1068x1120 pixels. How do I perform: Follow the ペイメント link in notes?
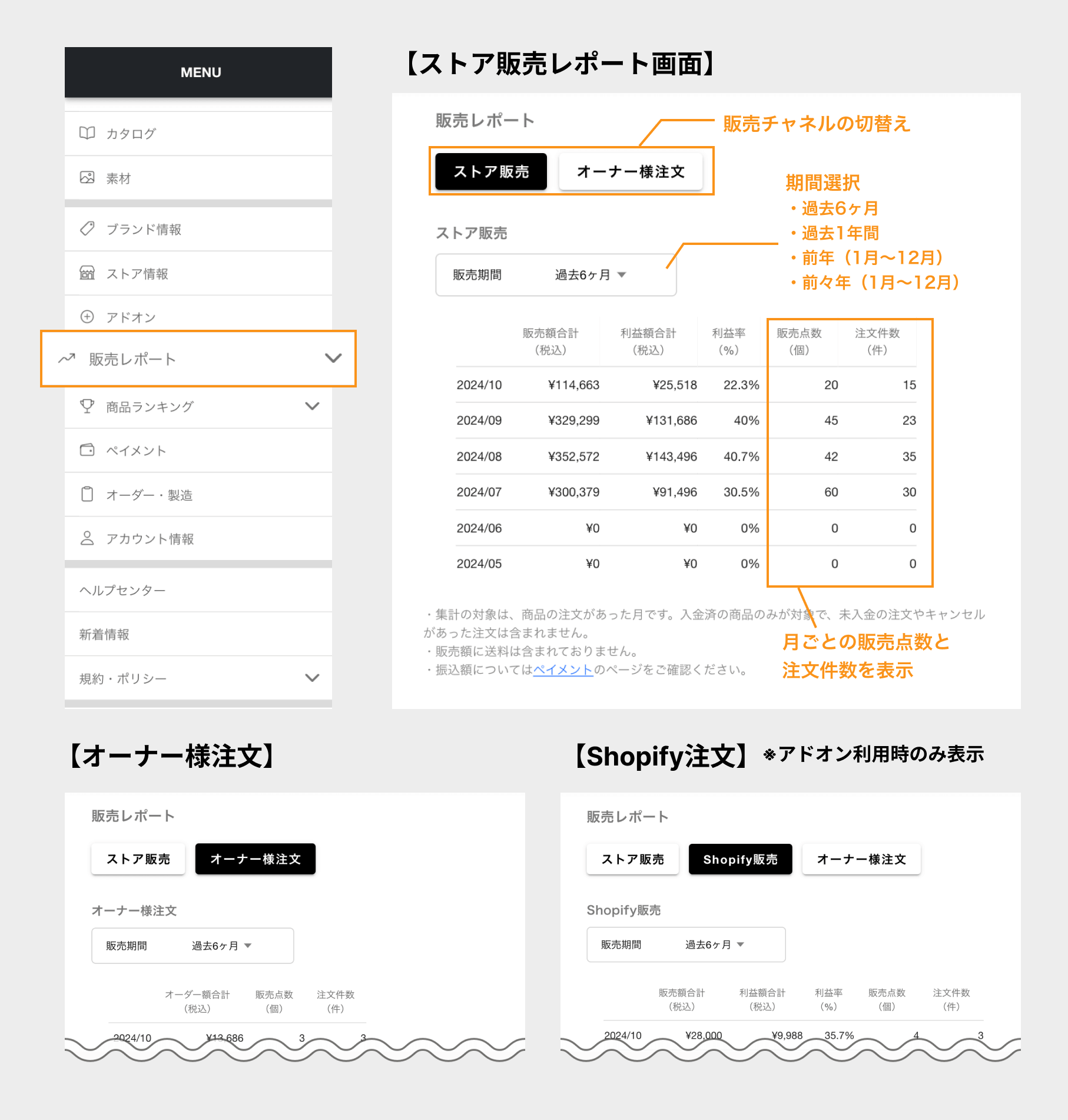[x=563, y=670]
